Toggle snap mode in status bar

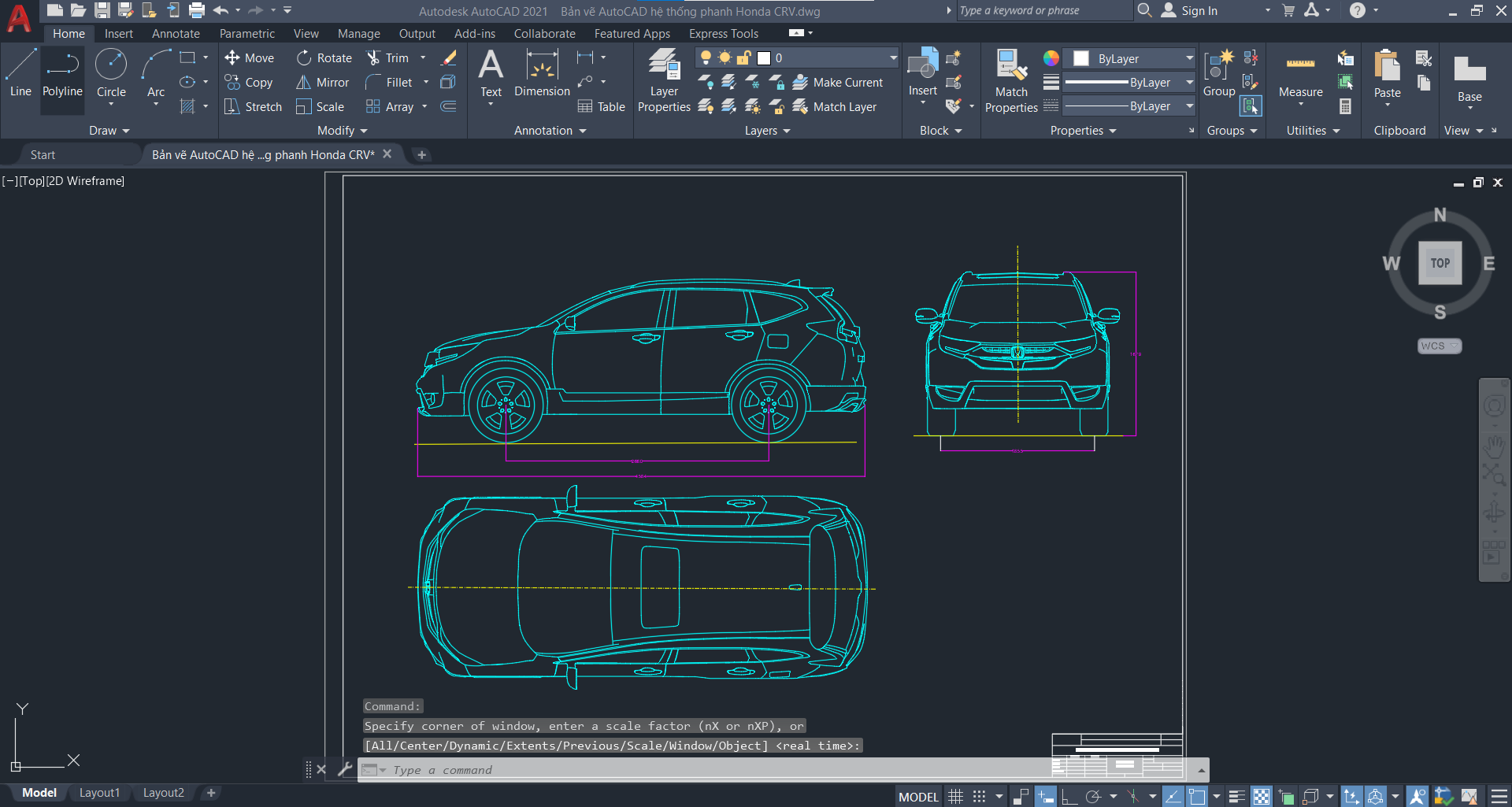[x=979, y=797]
